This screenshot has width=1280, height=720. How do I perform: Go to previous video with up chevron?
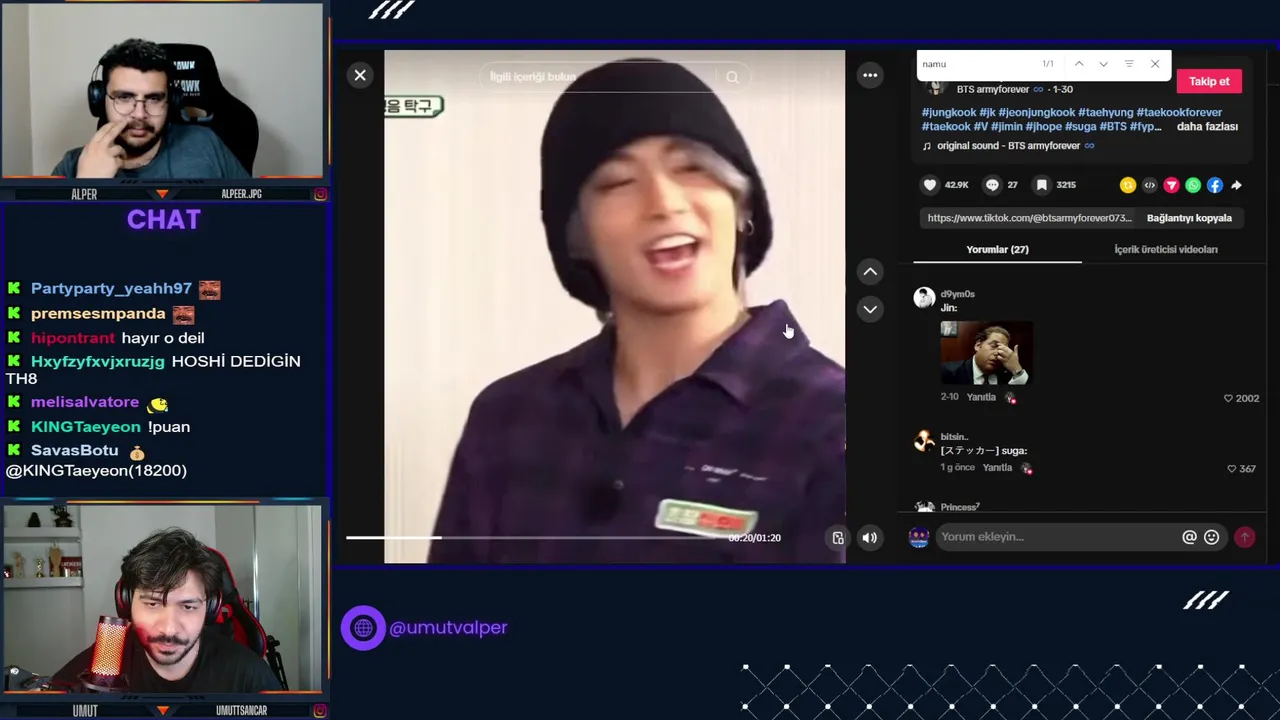(x=870, y=271)
